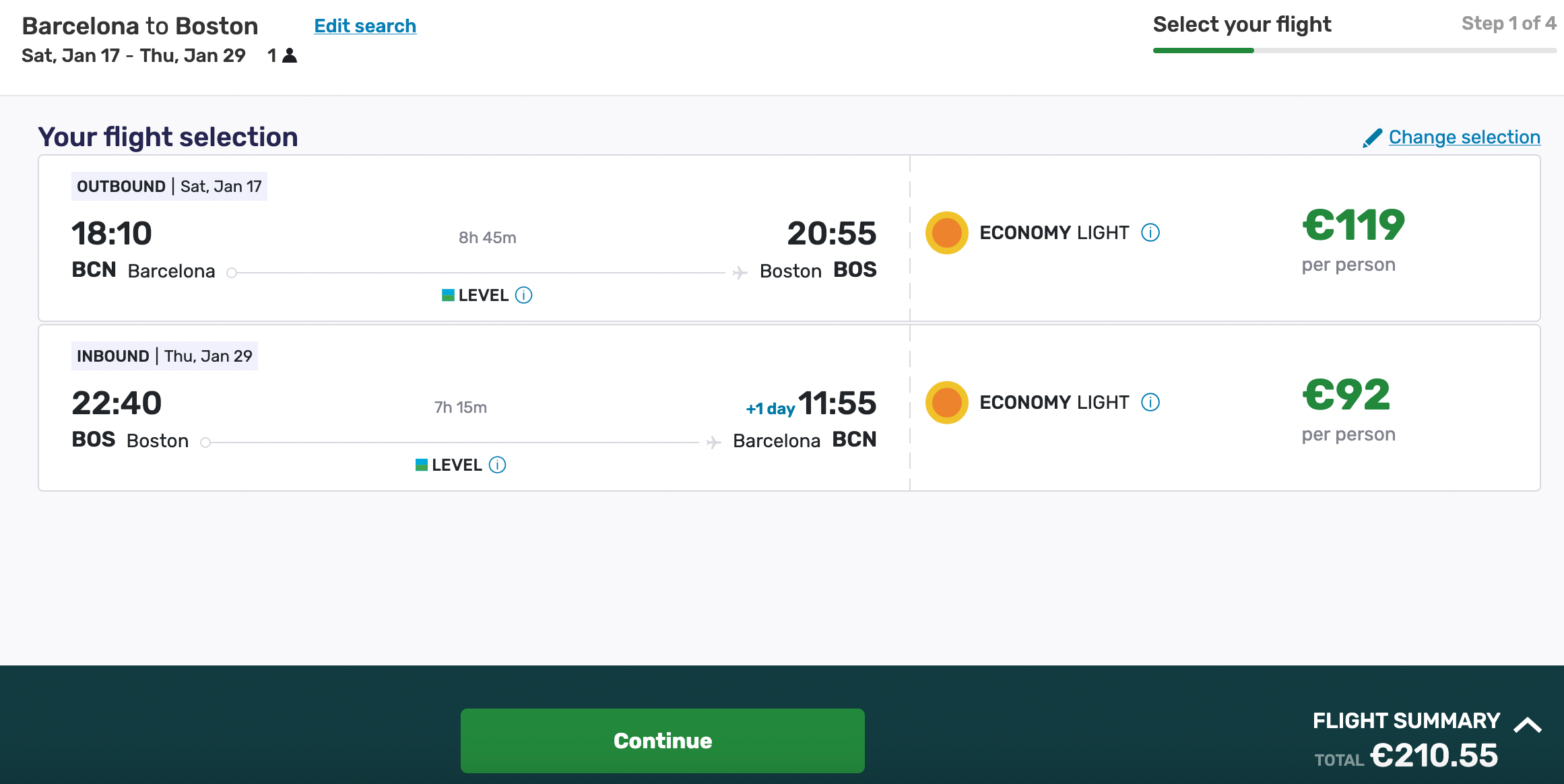Click the LEVEL airline info icon on outbound flight

coord(523,295)
